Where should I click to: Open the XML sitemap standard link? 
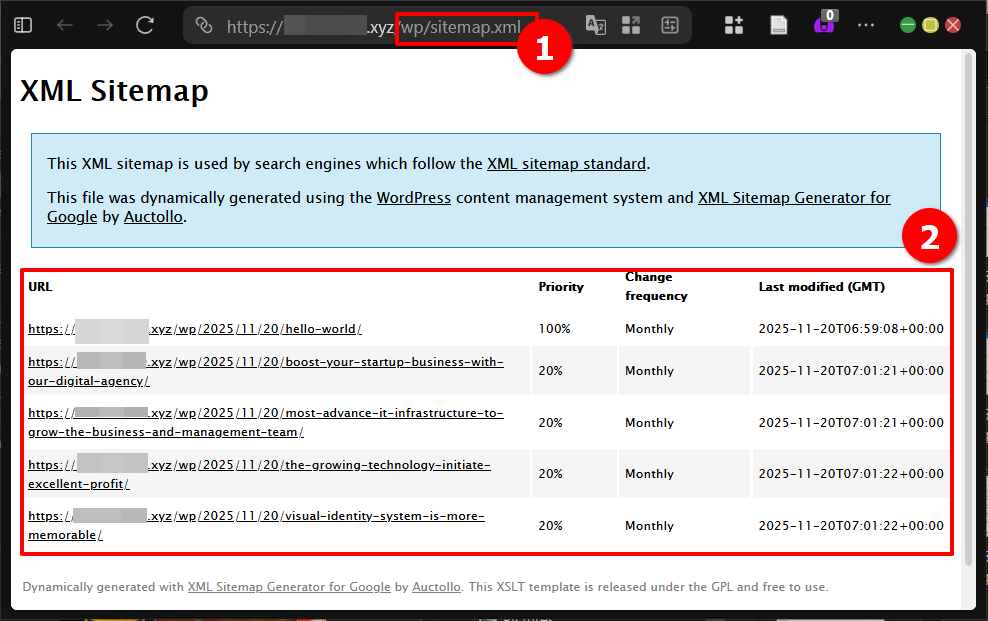(567, 163)
